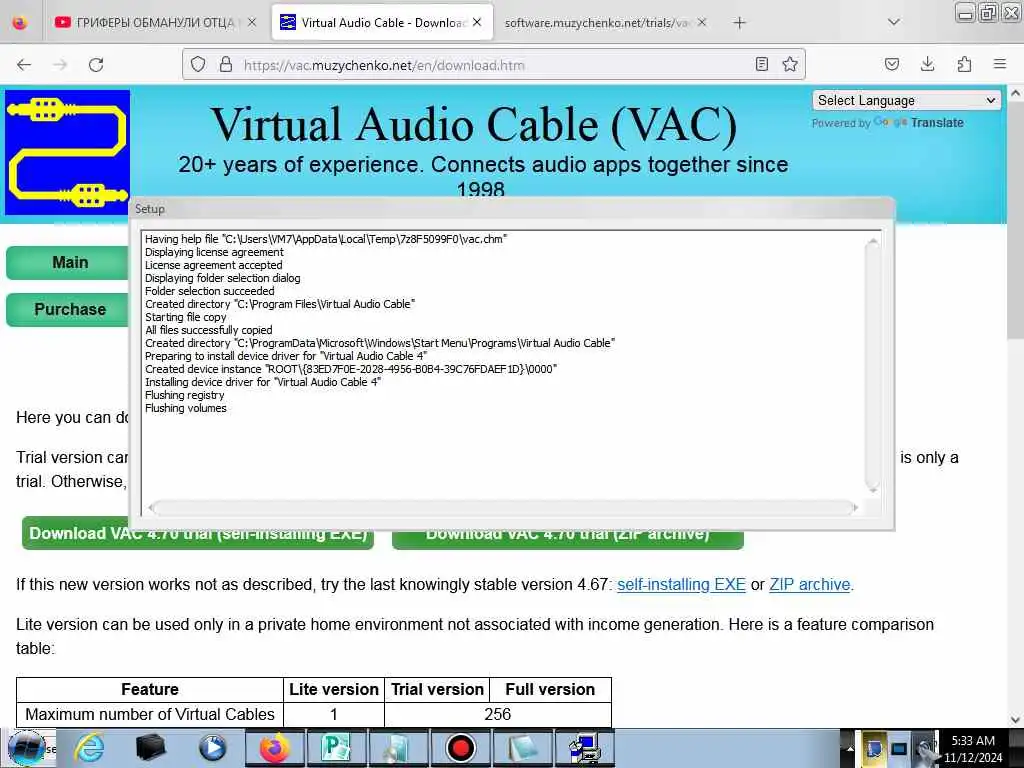Open the Windows Start orb

(x=26, y=748)
